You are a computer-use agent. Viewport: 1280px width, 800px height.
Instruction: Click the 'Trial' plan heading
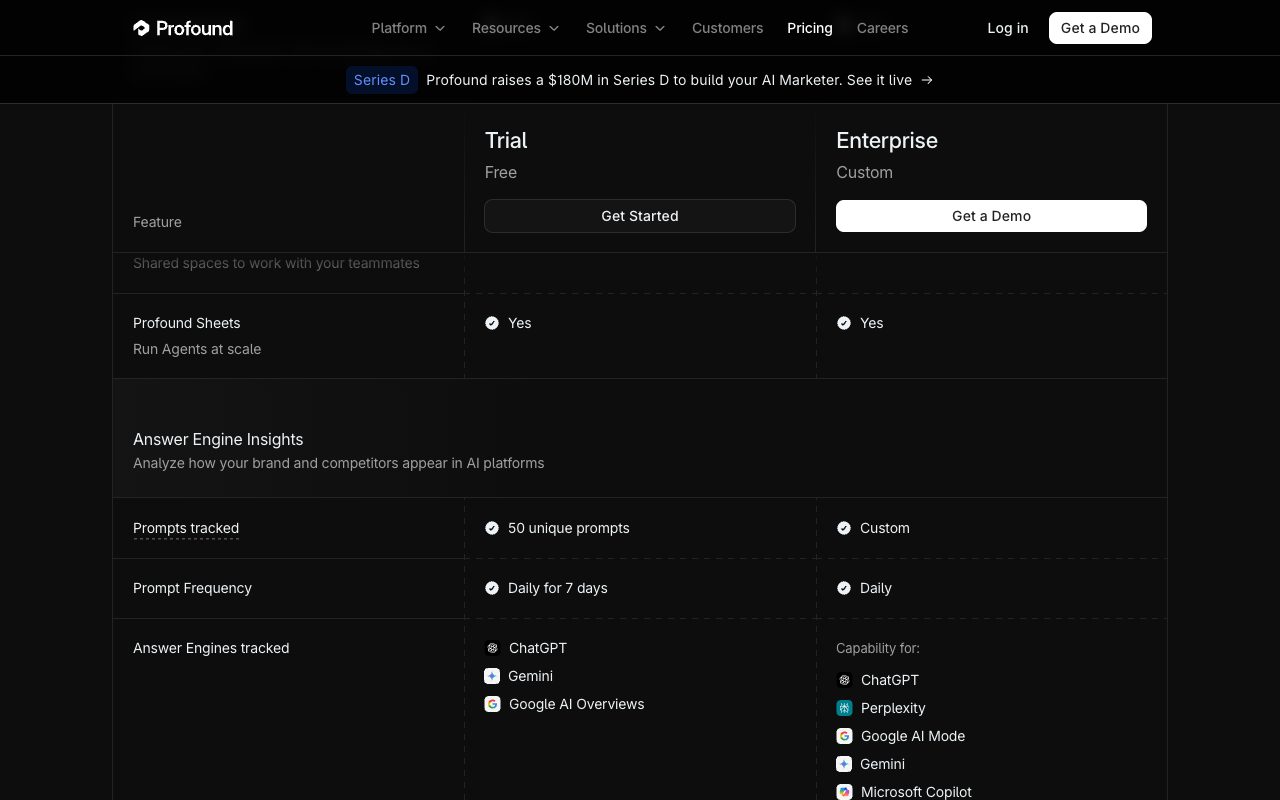click(506, 140)
